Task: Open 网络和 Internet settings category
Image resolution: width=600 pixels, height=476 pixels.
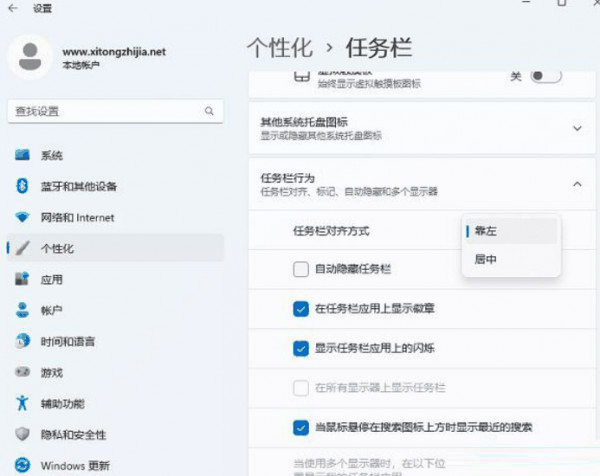Action: 116,217
